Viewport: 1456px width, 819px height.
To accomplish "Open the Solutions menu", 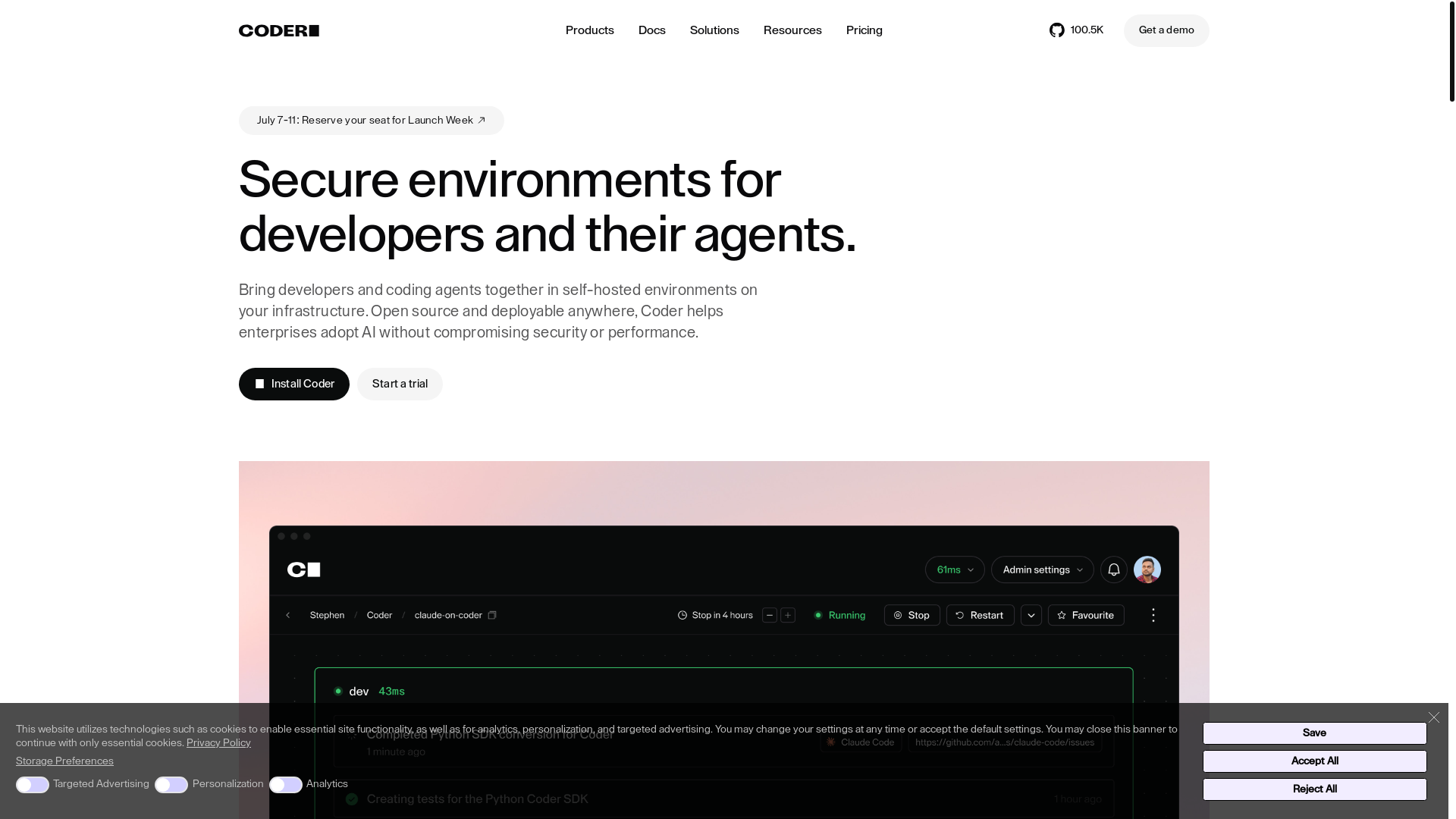I will pyautogui.click(x=714, y=30).
